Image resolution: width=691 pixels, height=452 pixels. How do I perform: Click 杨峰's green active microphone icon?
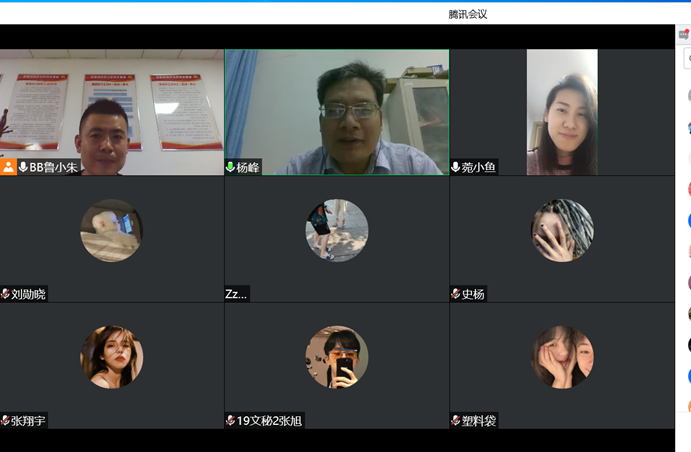coord(230,167)
